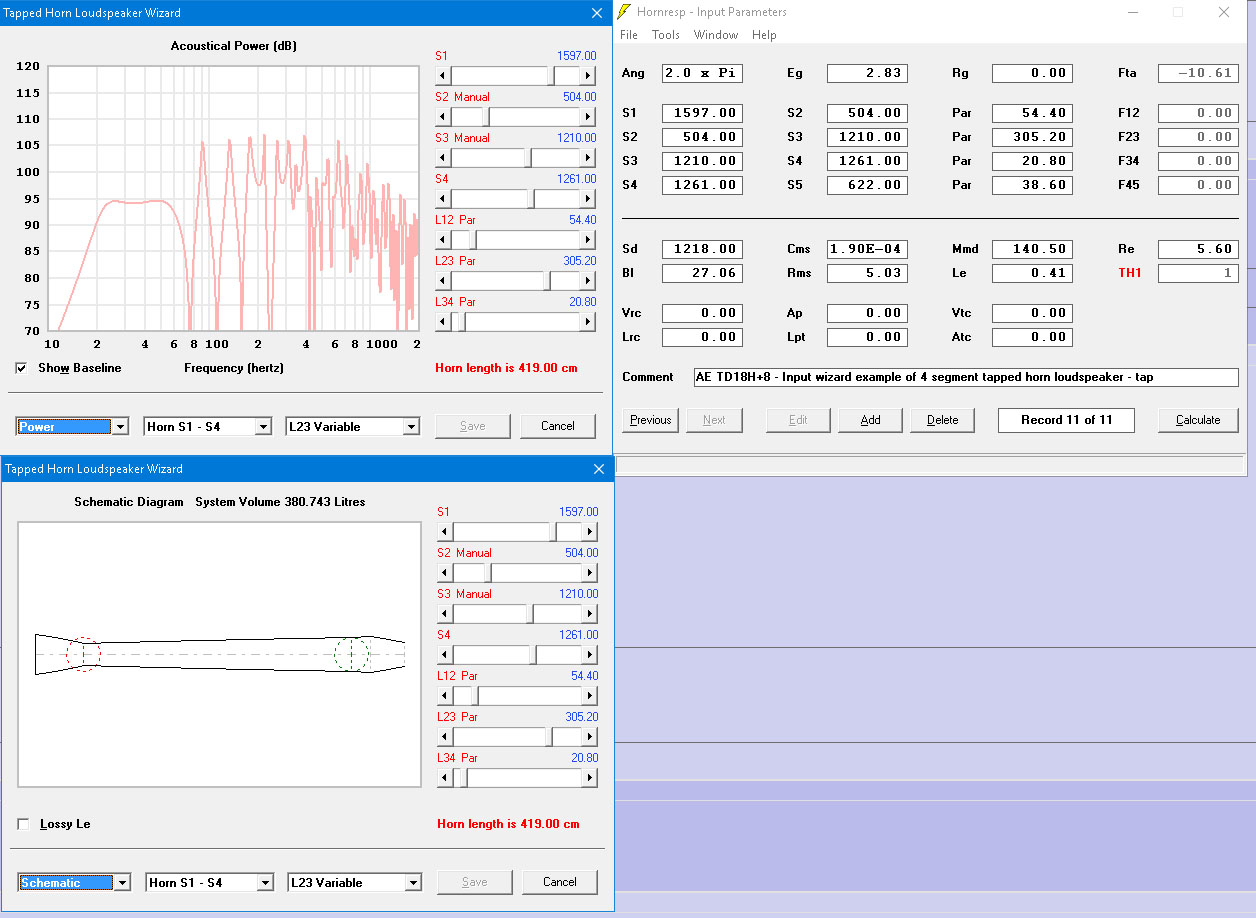Open the Horn S1 - S4 dropdown in Schematic wizard
Image resolution: width=1256 pixels, height=918 pixels.
264,883
